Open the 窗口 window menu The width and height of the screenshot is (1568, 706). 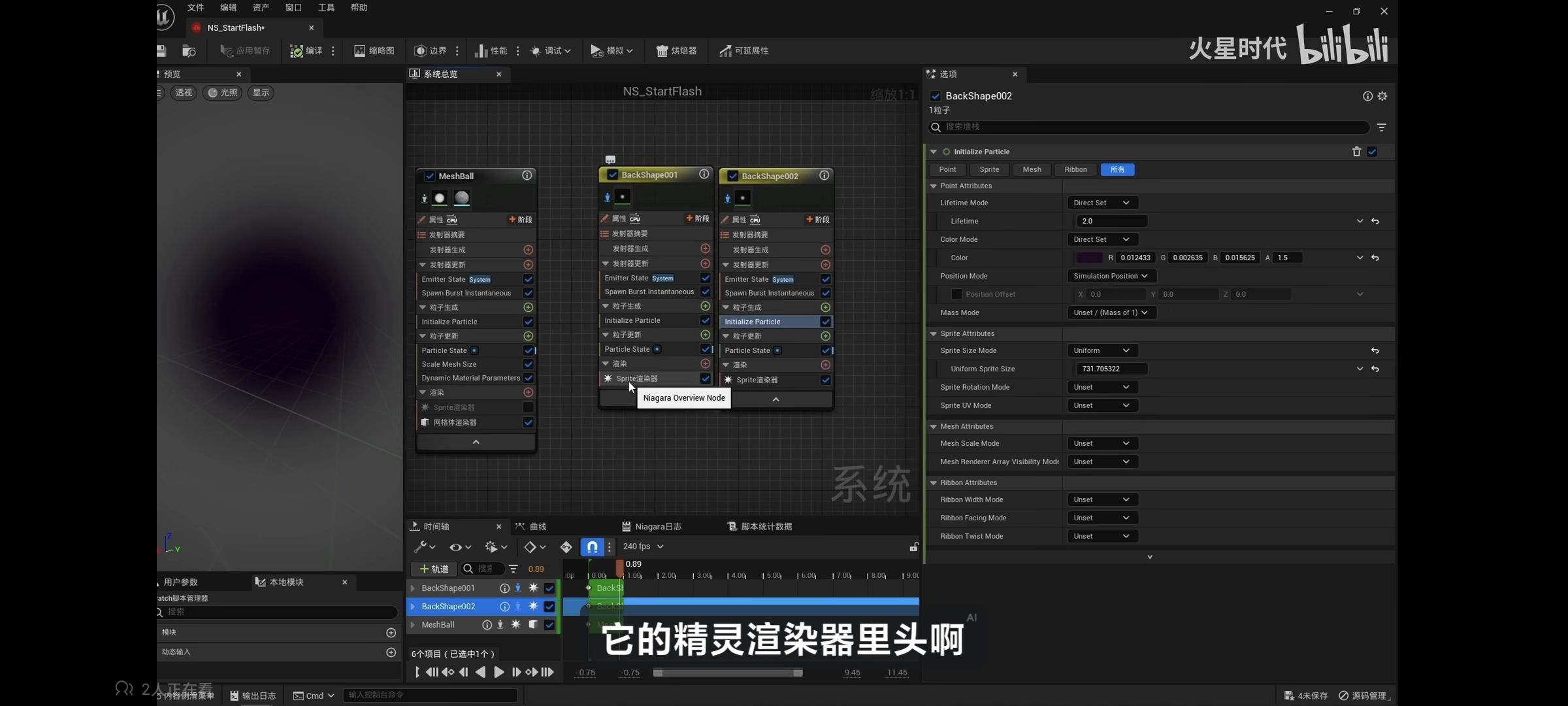(293, 8)
